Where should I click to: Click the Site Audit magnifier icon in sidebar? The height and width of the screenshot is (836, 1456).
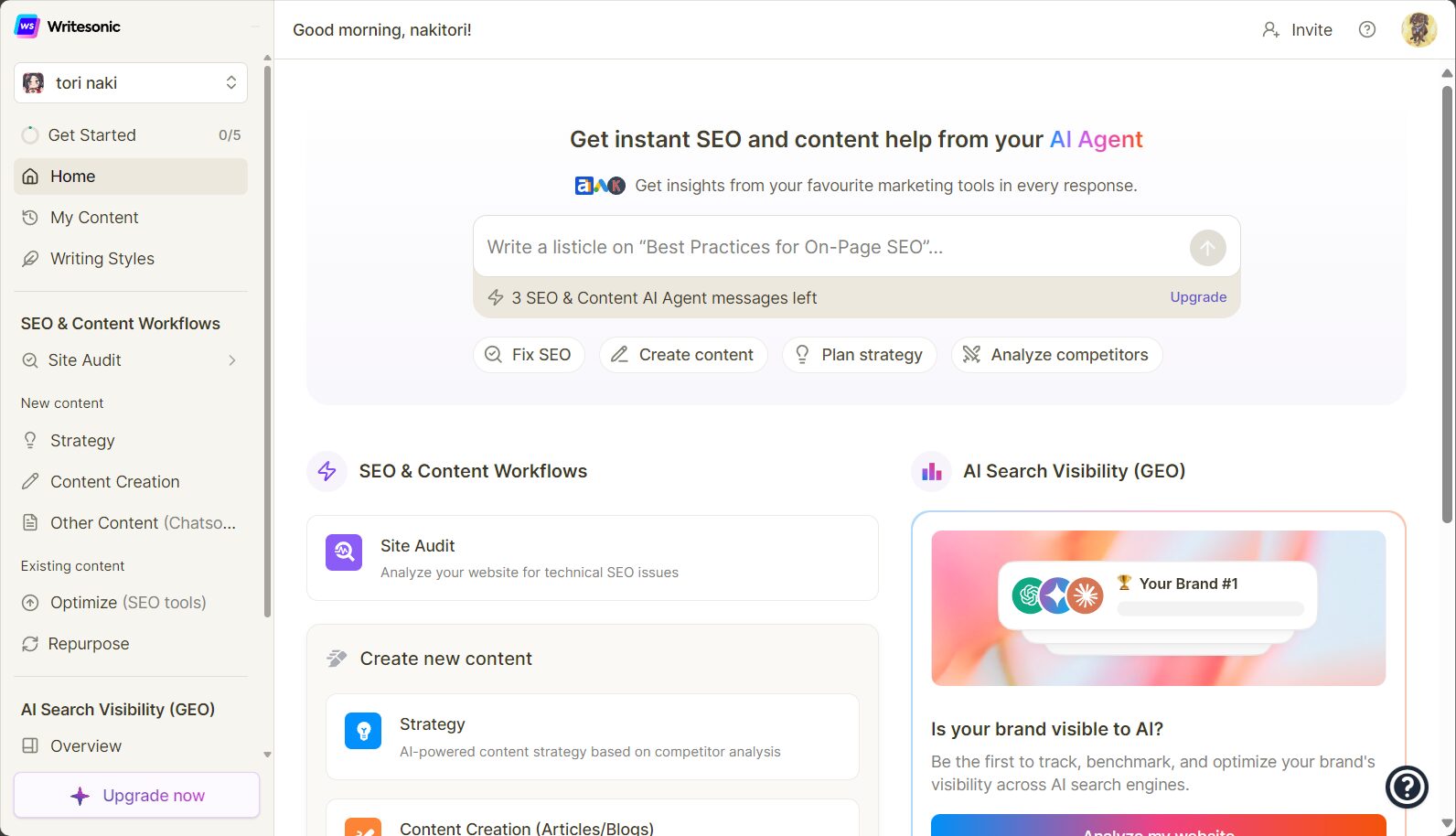30,360
